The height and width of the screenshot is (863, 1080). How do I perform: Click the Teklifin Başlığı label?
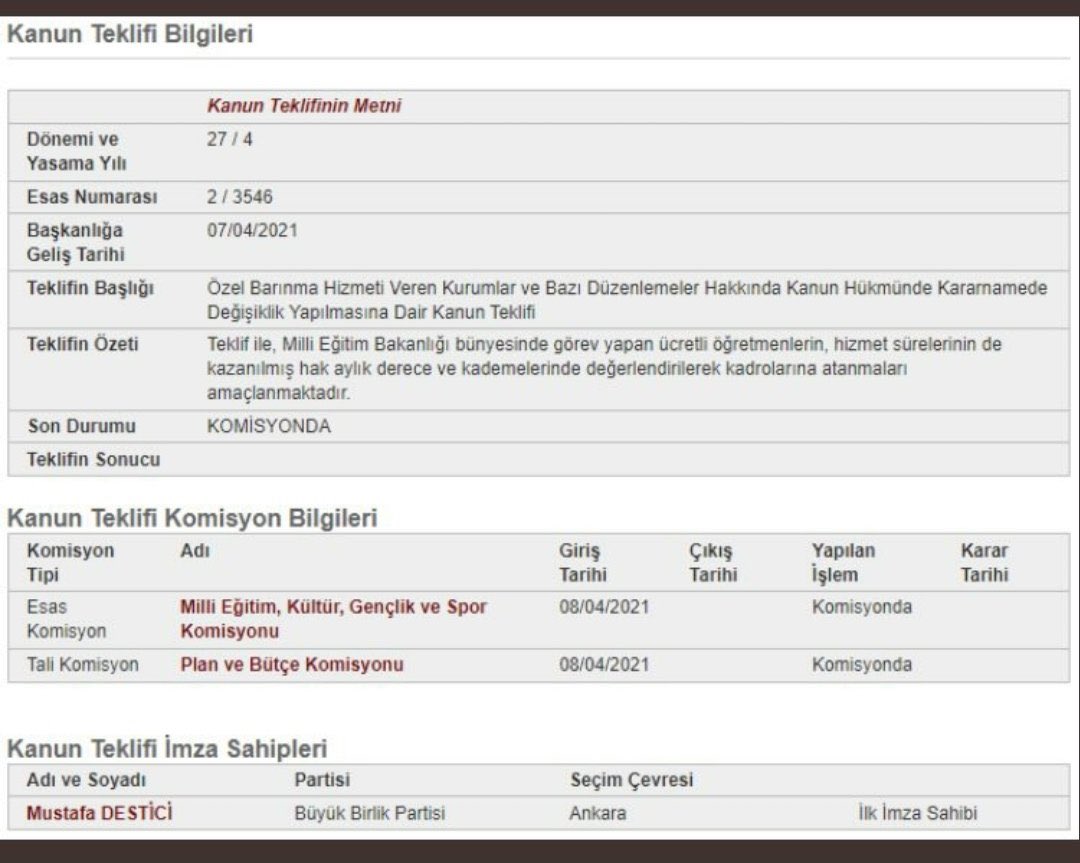pyautogui.click(x=90, y=288)
